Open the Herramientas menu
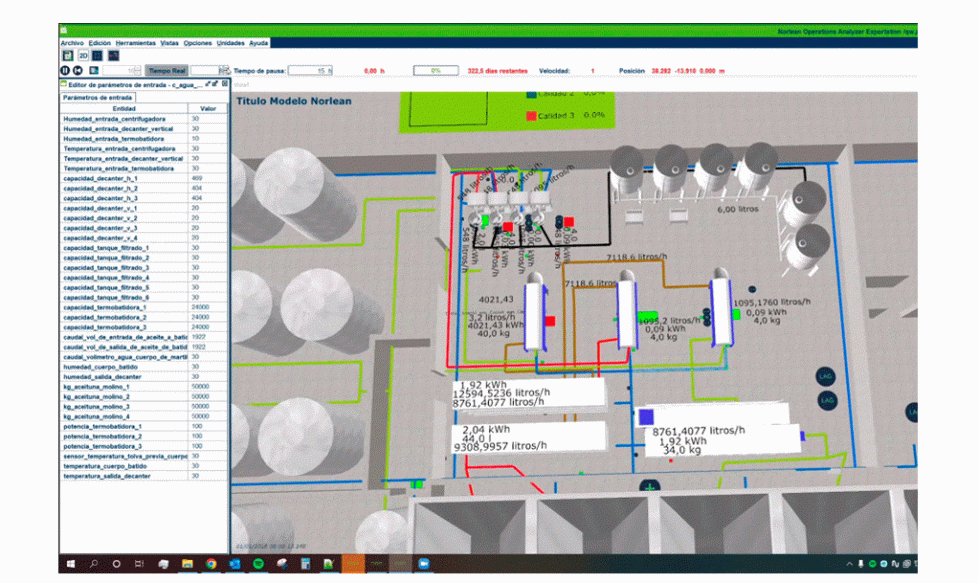Viewport: 979px width, 583px height. point(135,43)
